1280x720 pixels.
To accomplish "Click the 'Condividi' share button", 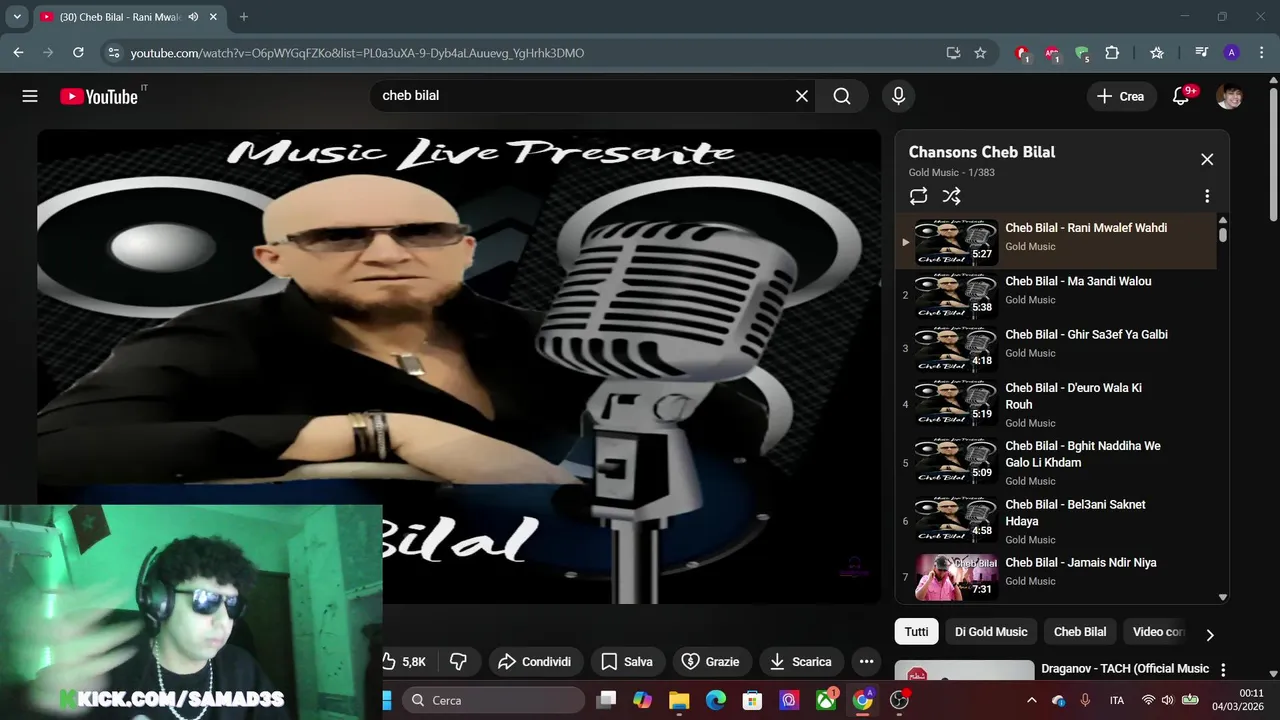I will pos(535,661).
